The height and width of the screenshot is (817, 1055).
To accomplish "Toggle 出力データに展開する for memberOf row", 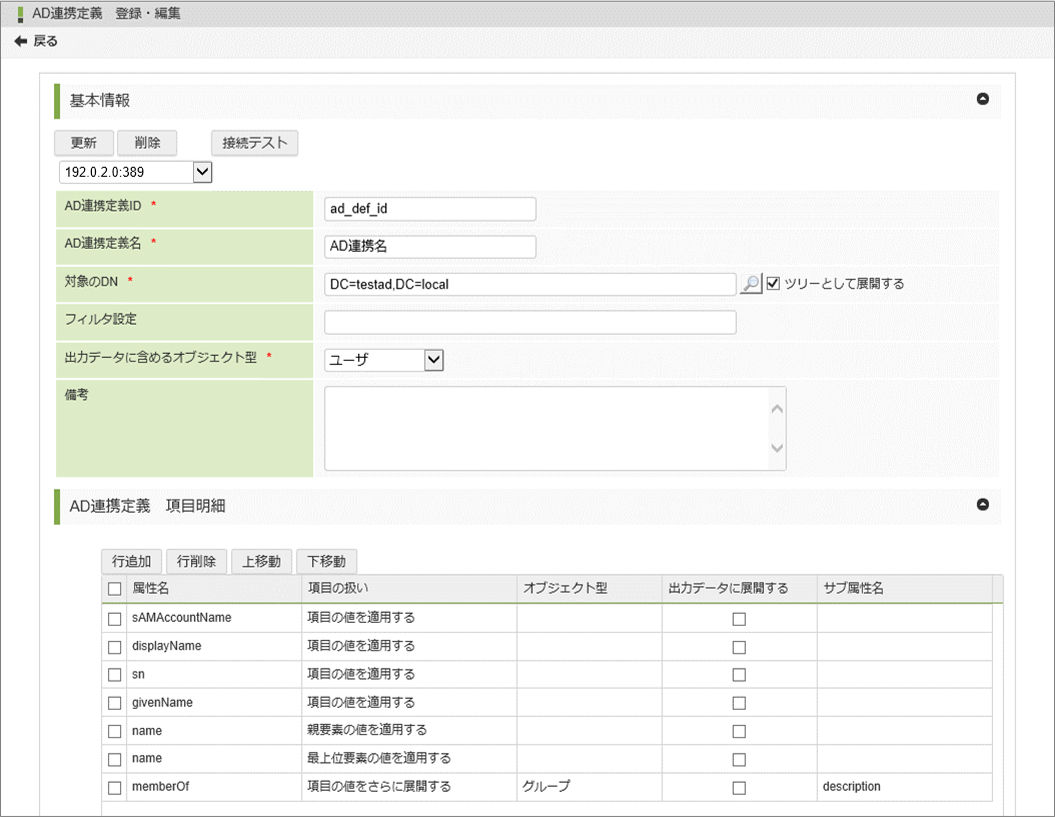I will pyautogui.click(x=739, y=787).
